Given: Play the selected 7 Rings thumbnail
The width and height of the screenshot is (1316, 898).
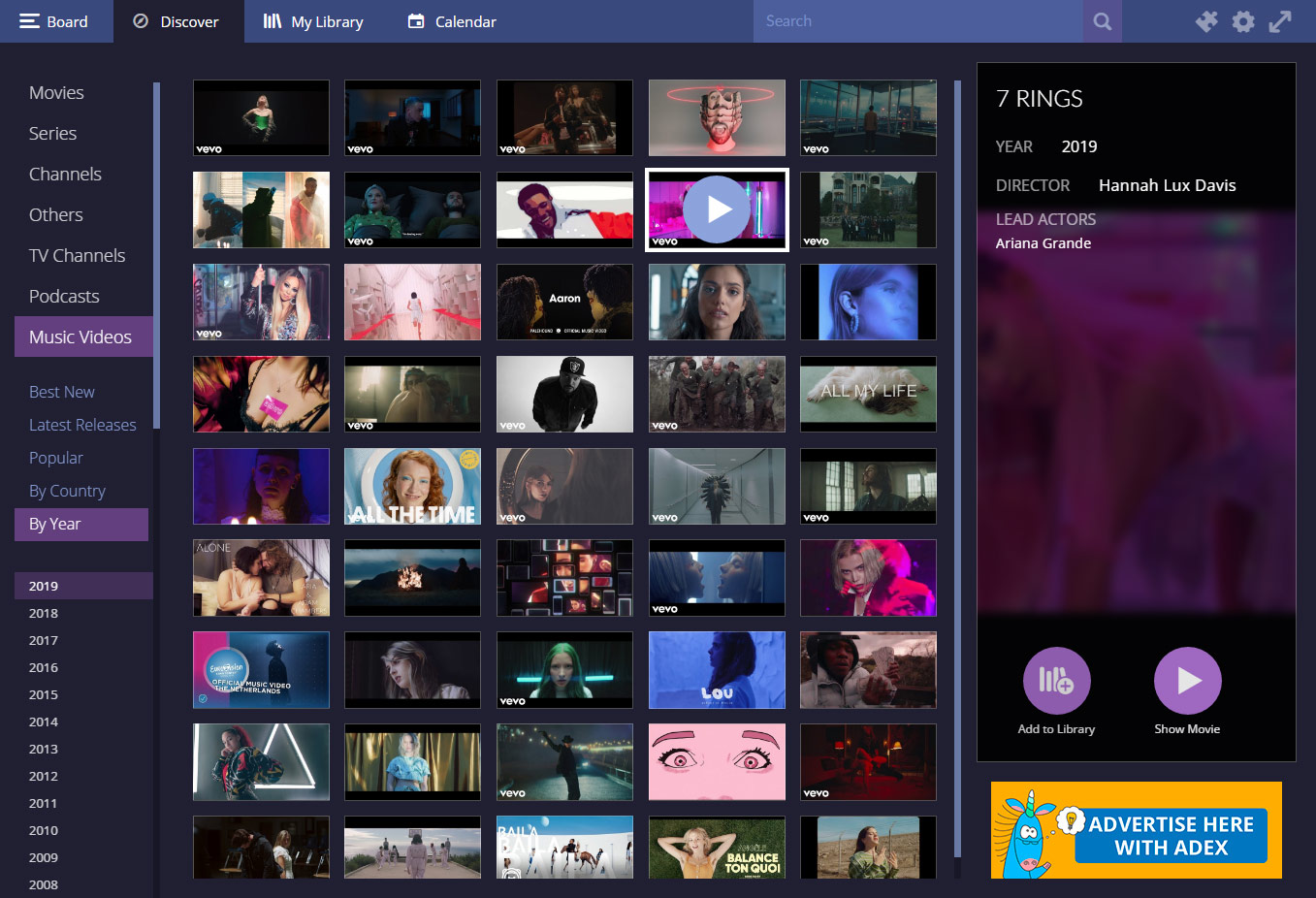Looking at the screenshot, I should pos(717,209).
